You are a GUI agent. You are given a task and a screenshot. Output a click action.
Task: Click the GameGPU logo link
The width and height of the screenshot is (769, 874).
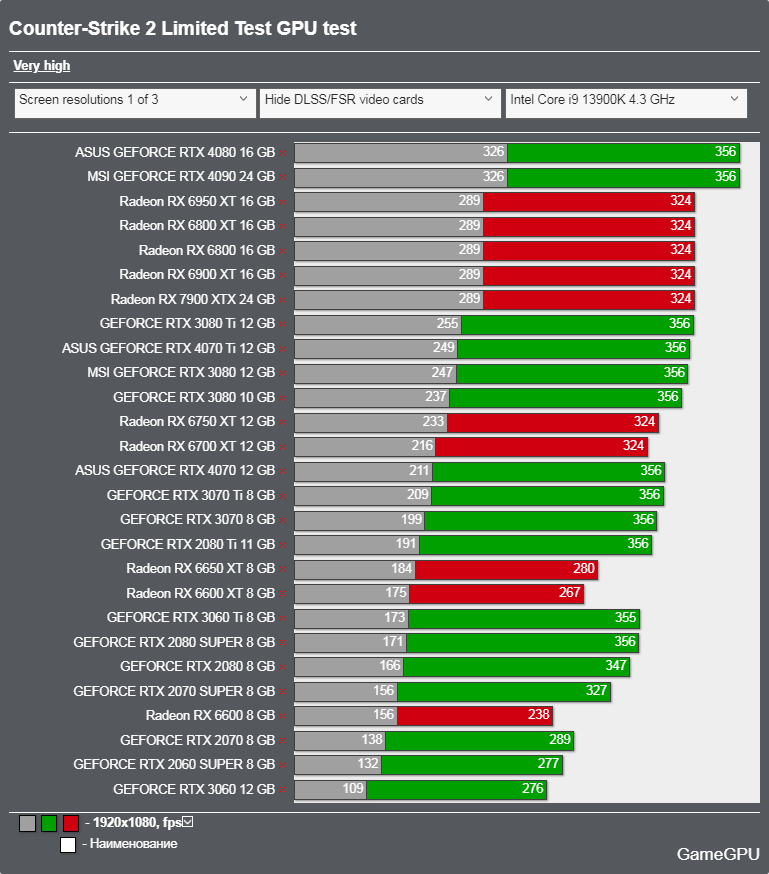click(718, 854)
